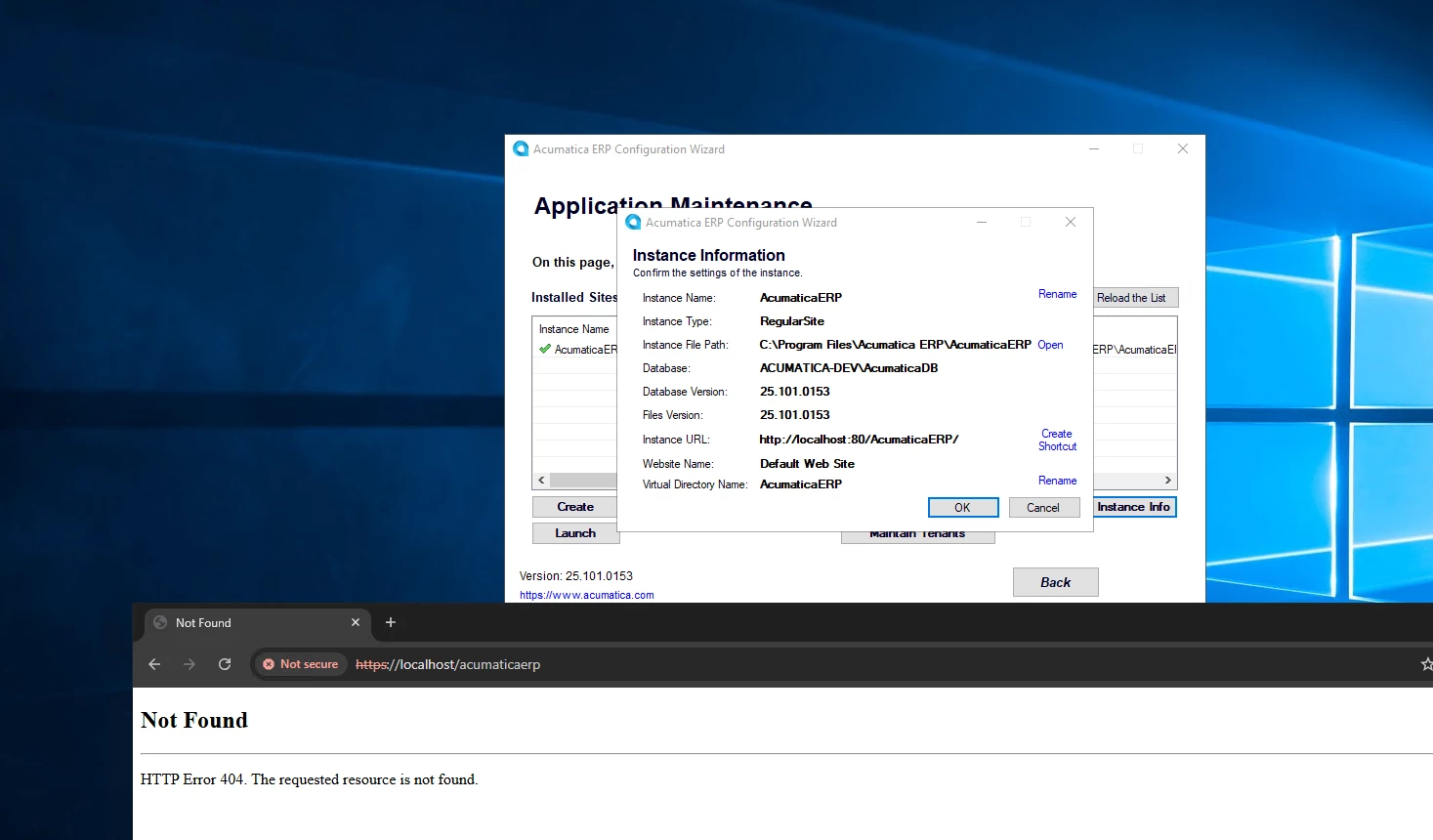1433x840 pixels.
Task: Close the Application Maintenance wizard window
Action: pos(1183,148)
